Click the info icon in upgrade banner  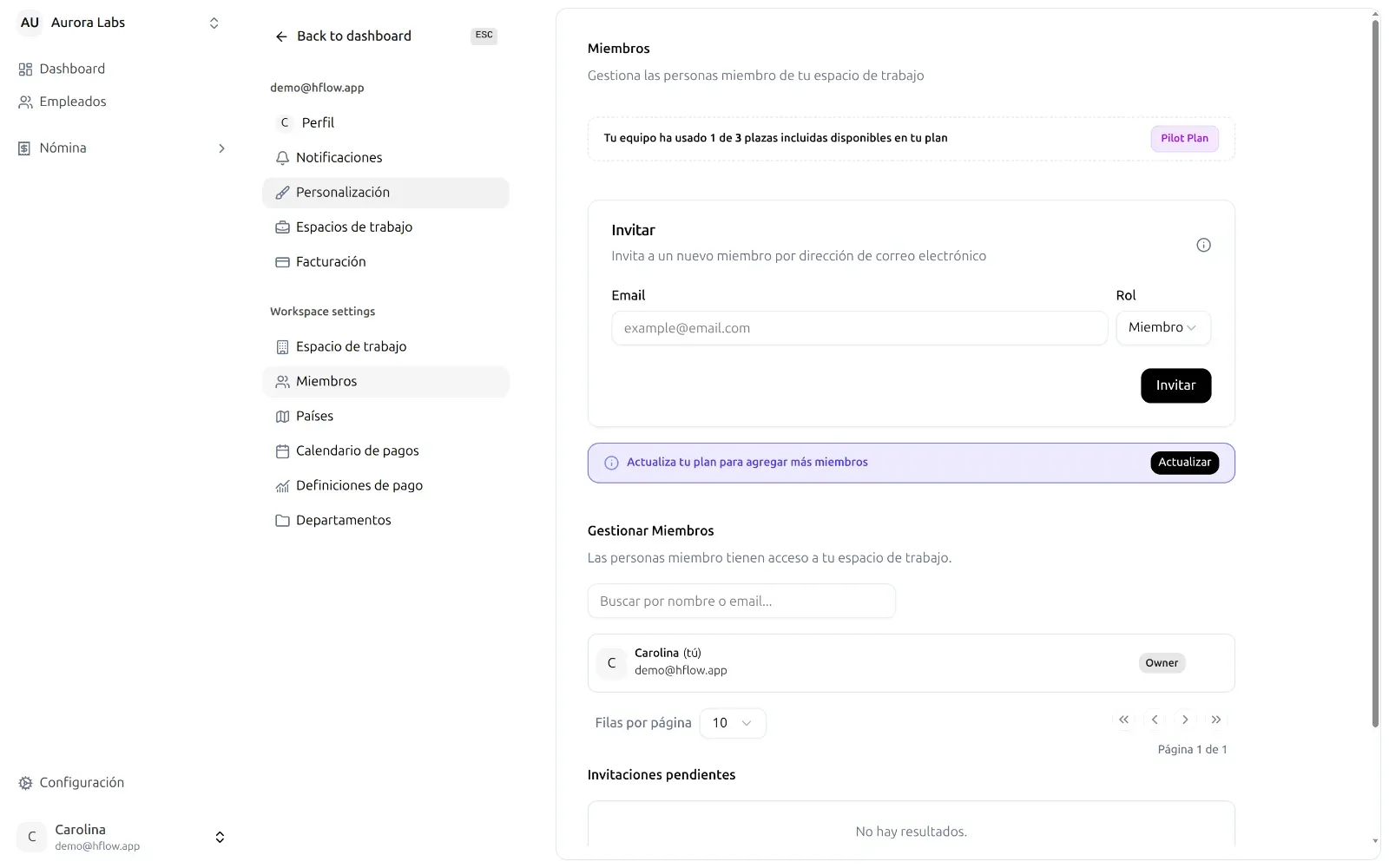[x=611, y=463]
